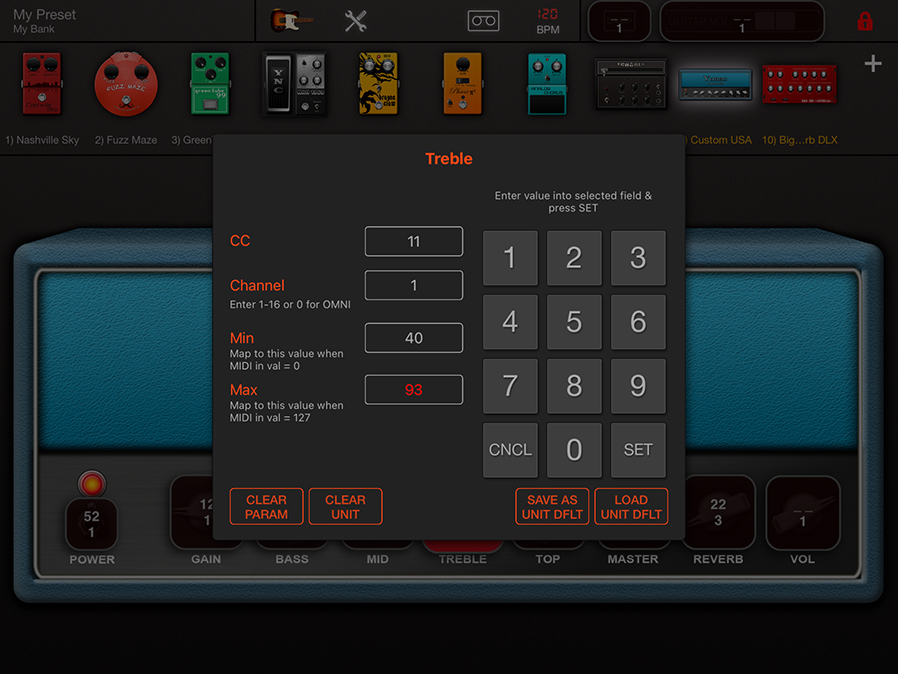Open the tape recorder icon

tap(483, 20)
